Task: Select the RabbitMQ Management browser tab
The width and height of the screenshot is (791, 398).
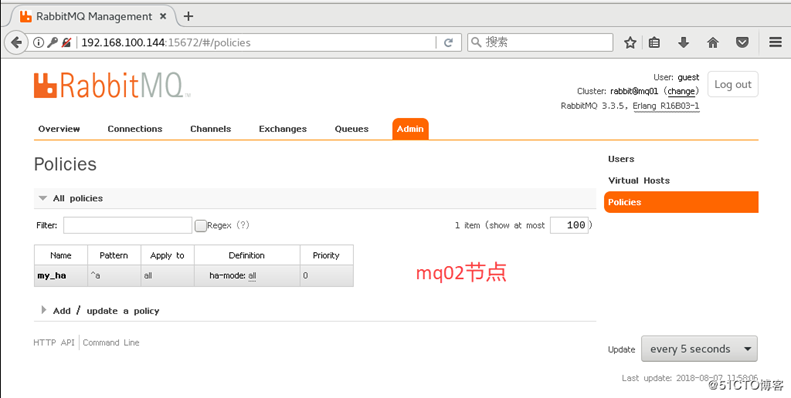Action: (94, 16)
